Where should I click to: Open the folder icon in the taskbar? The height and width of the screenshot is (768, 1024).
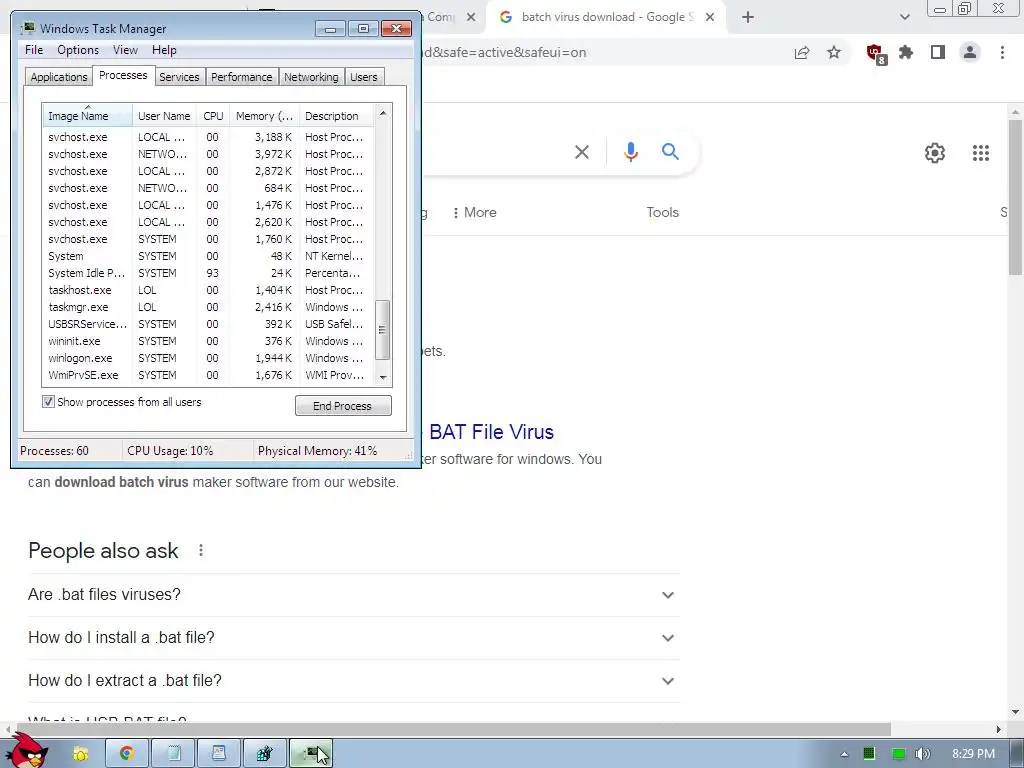81,754
